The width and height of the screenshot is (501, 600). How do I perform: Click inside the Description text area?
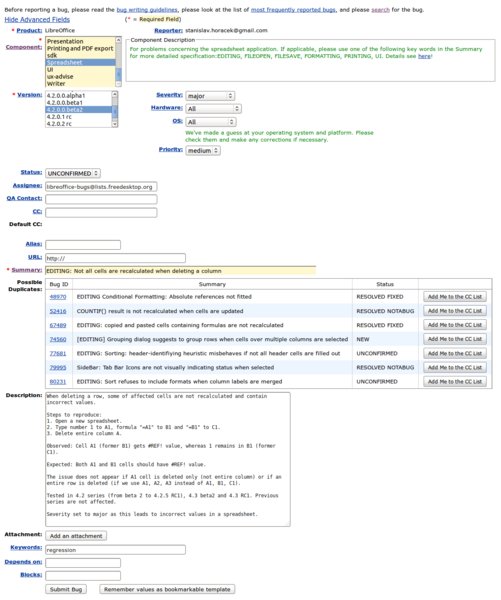[x=168, y=459]
